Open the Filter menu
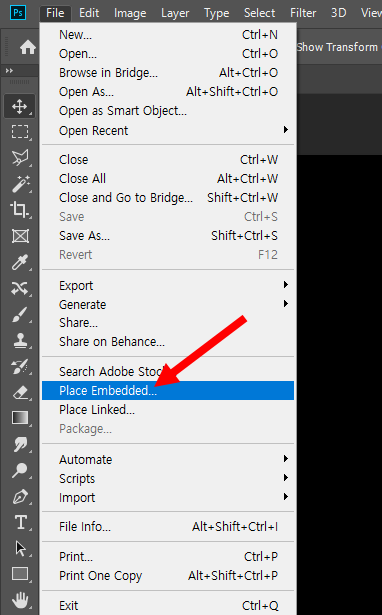 tap(303, 13)
